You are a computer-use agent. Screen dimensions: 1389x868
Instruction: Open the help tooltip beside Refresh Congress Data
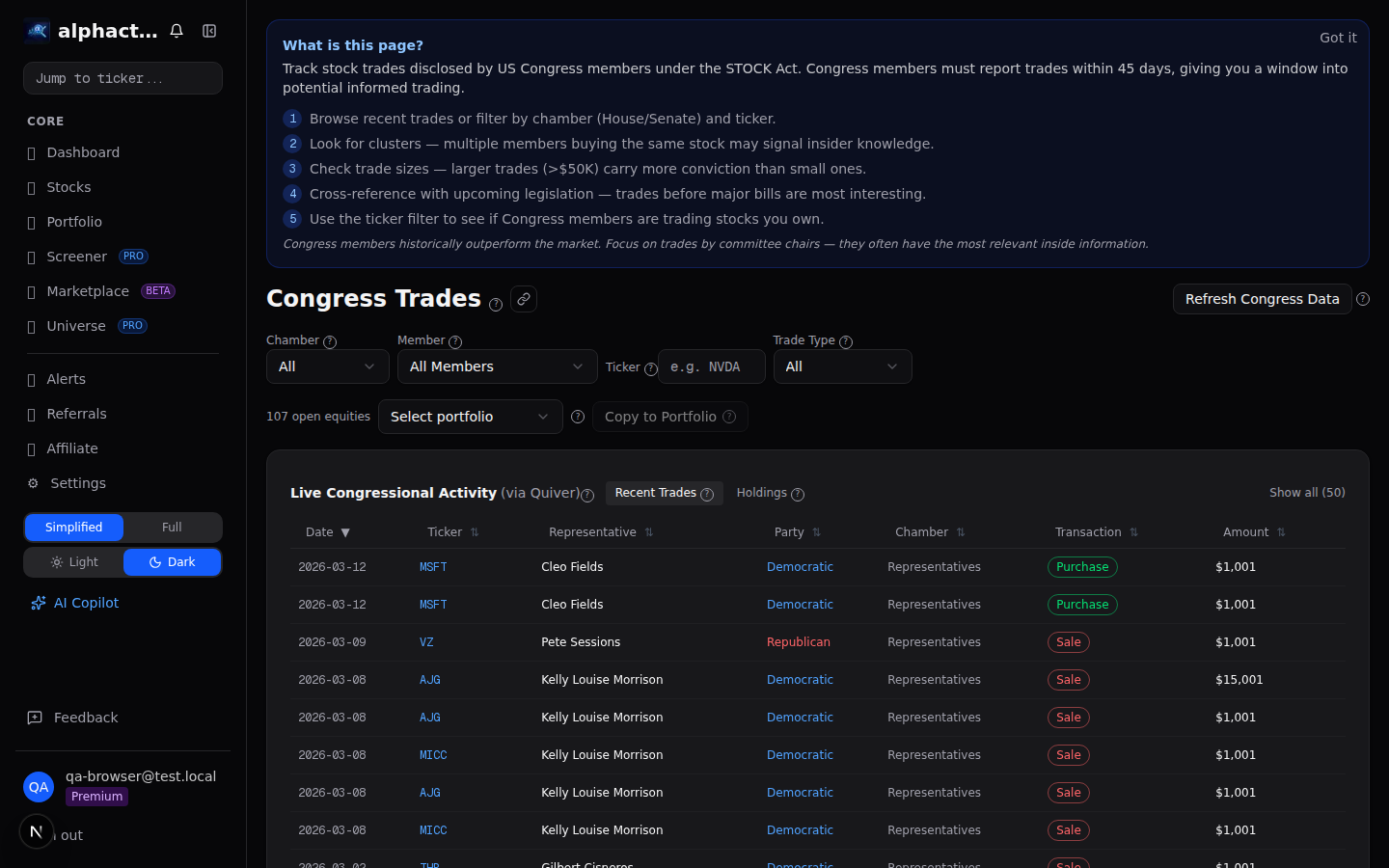1362,299
